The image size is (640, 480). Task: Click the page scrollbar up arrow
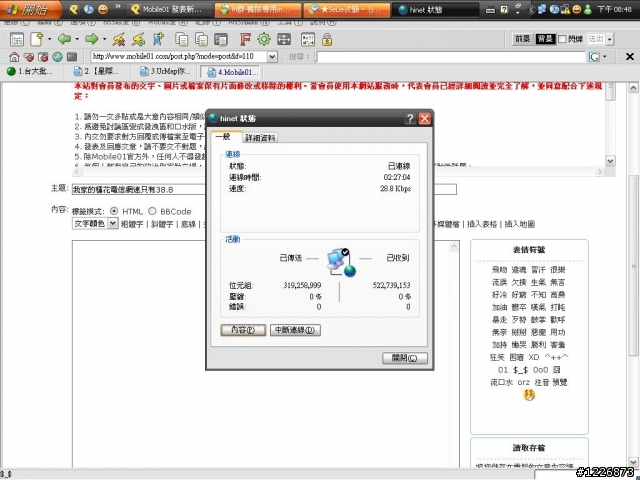pos(633,87)
